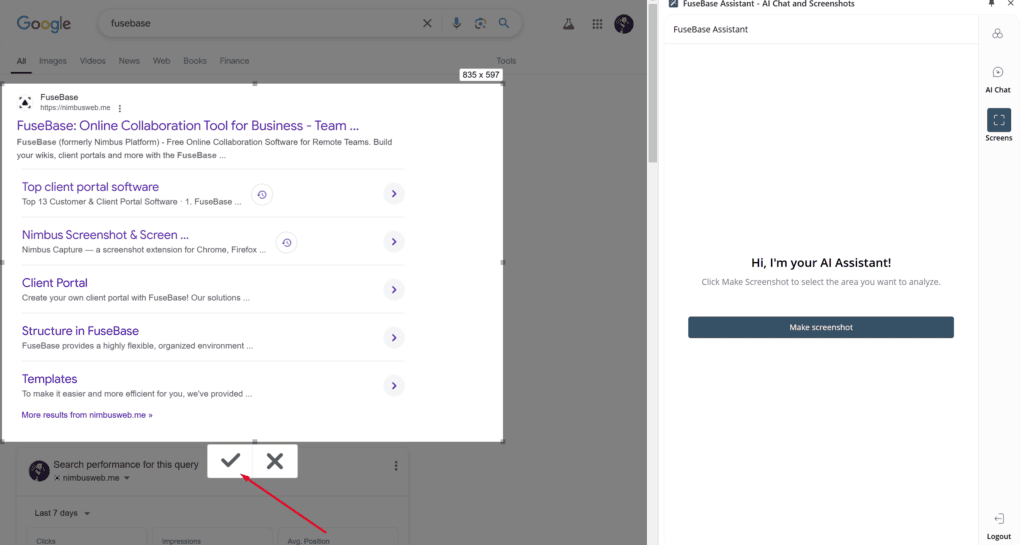Click the Google logo
Viewport: 1024px width, 545px height.
44,24
